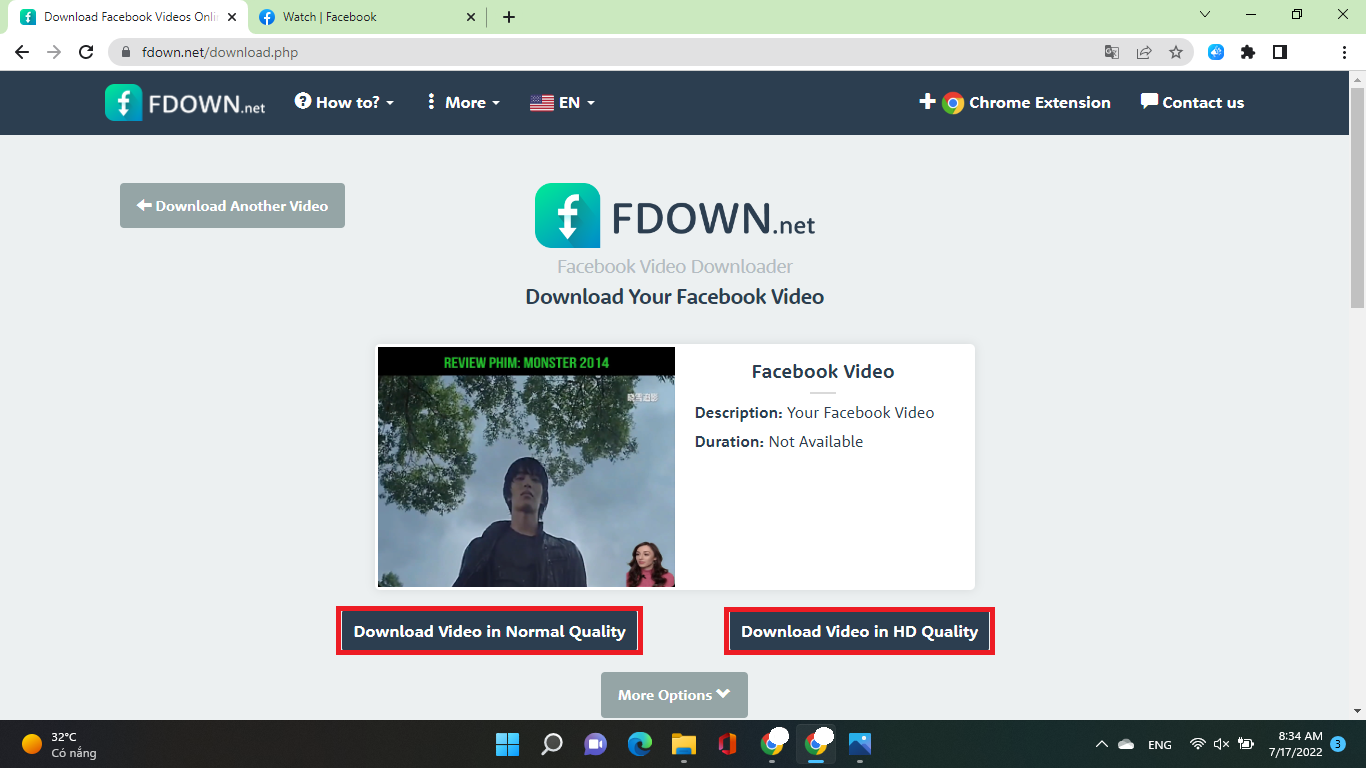Click the video thumbnail for Monster 2014 review
The height and width of the screenshot is (768, 1366).
tap(526, 466)
